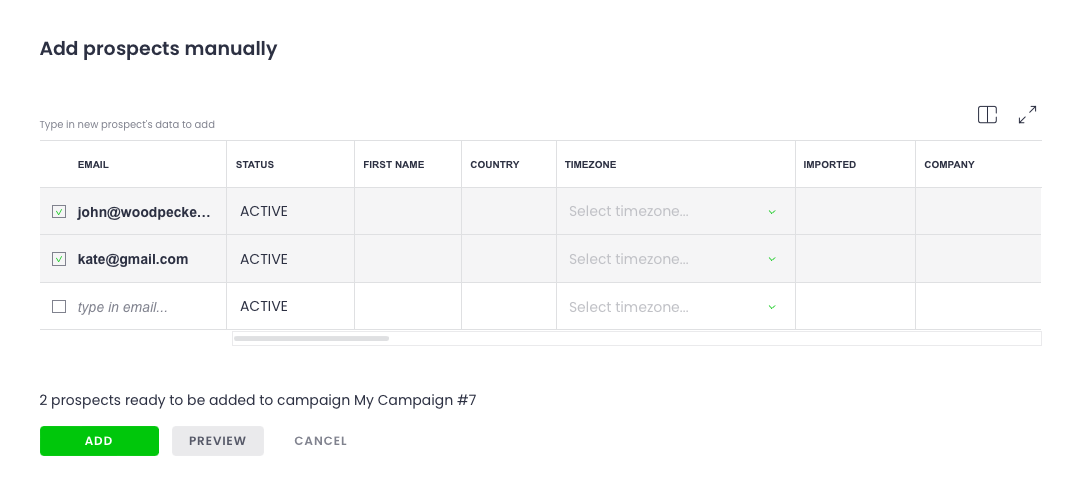Uncheck the kate@gmail.com row checkbox
This screenshot has width=1082, height=478.
point(59,259)
